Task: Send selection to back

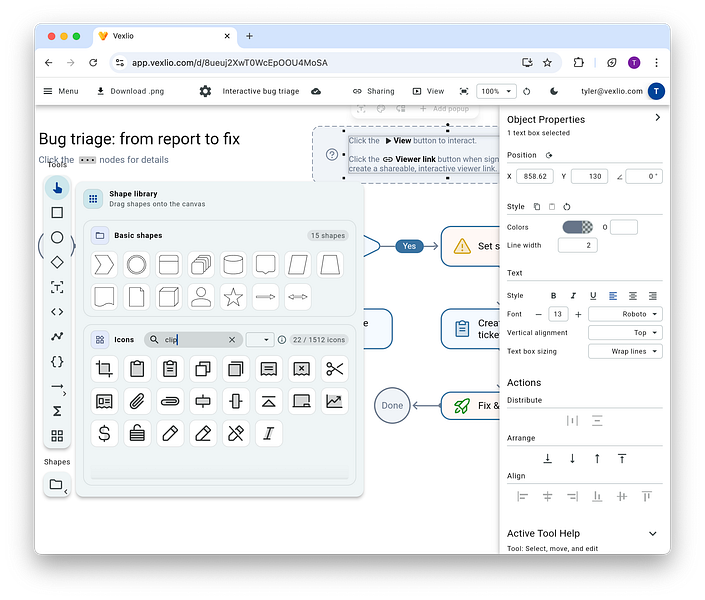Action: click(548, 458)
